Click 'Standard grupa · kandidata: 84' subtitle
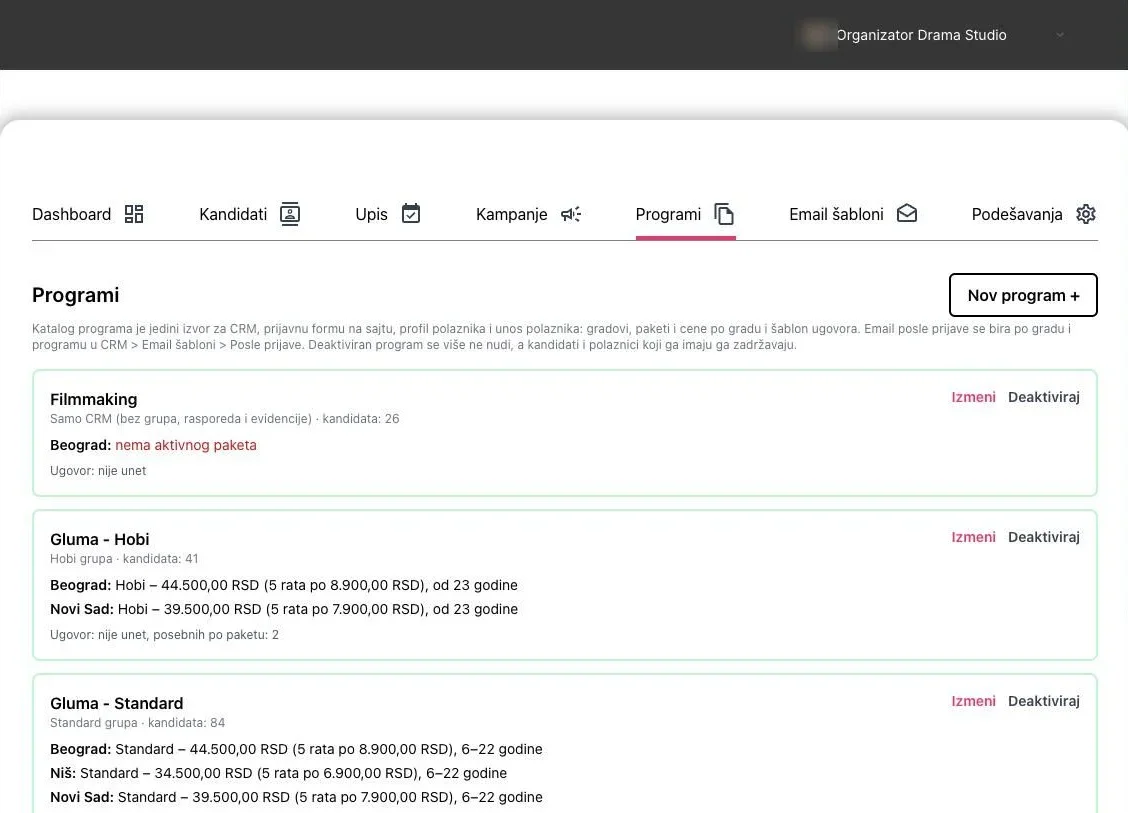Screen dimensions: 1128x813 click(137, 723)
